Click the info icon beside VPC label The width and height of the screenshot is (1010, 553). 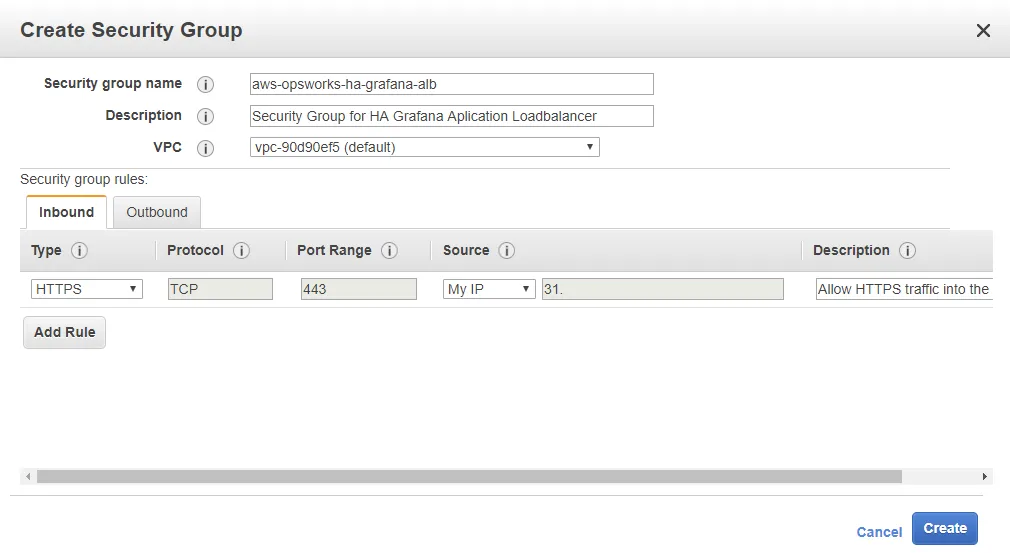point(206,149)
